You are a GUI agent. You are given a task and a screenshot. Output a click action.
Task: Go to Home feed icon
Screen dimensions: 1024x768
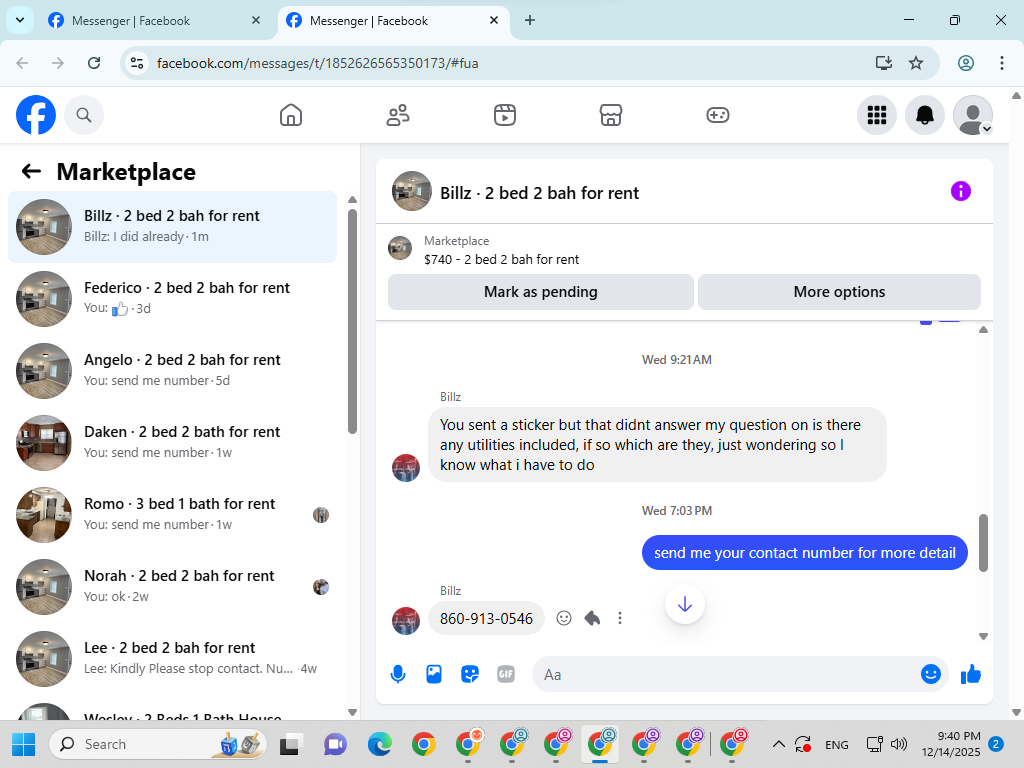pos(291,115)
